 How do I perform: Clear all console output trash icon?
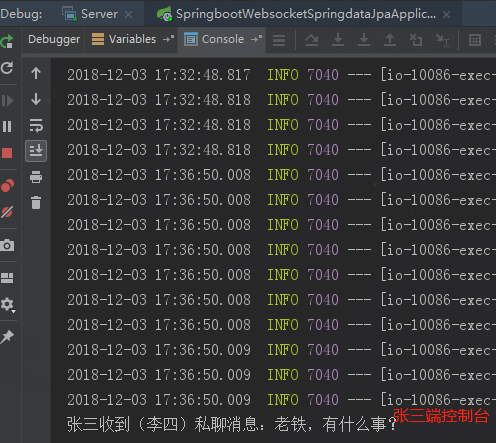click(36, 203)
